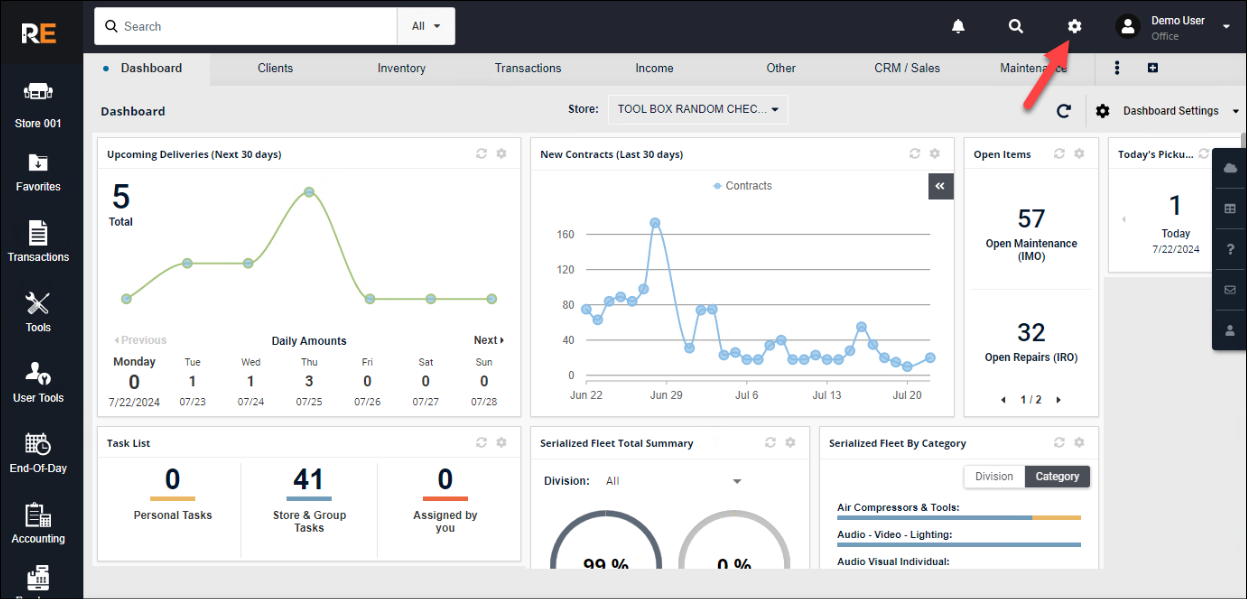Open the CRM / Sales tab
The image size is (1247, 599).
pos(907,69)
